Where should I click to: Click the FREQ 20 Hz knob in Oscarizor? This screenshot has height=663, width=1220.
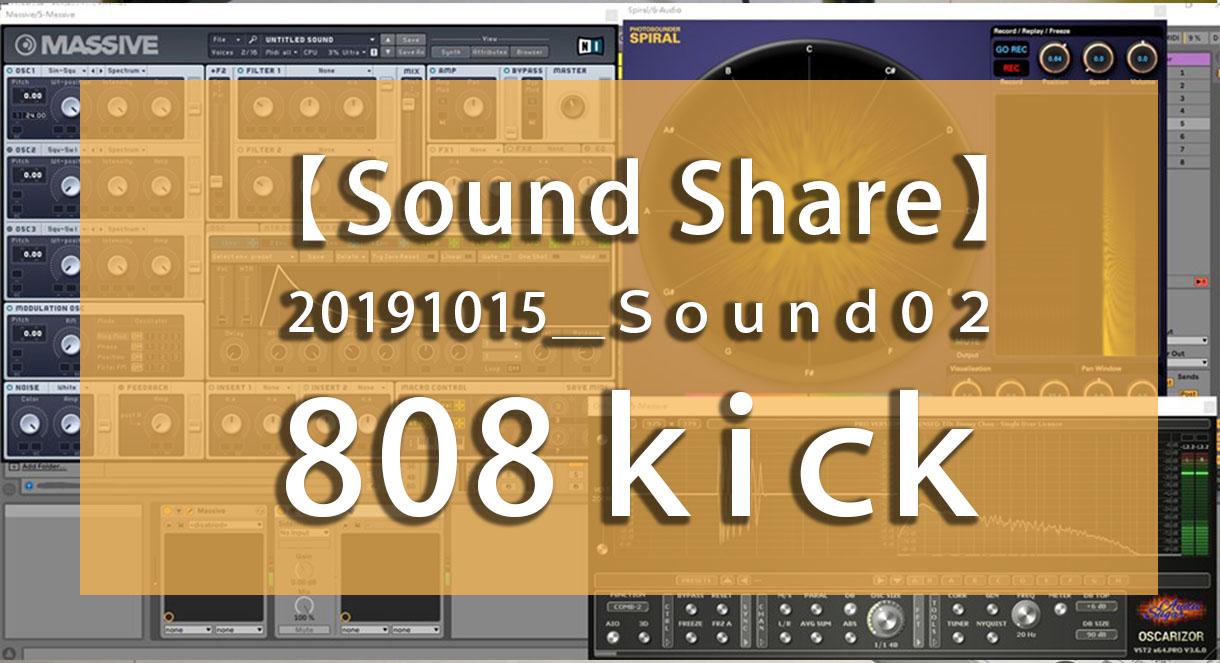click(1025, 613)
